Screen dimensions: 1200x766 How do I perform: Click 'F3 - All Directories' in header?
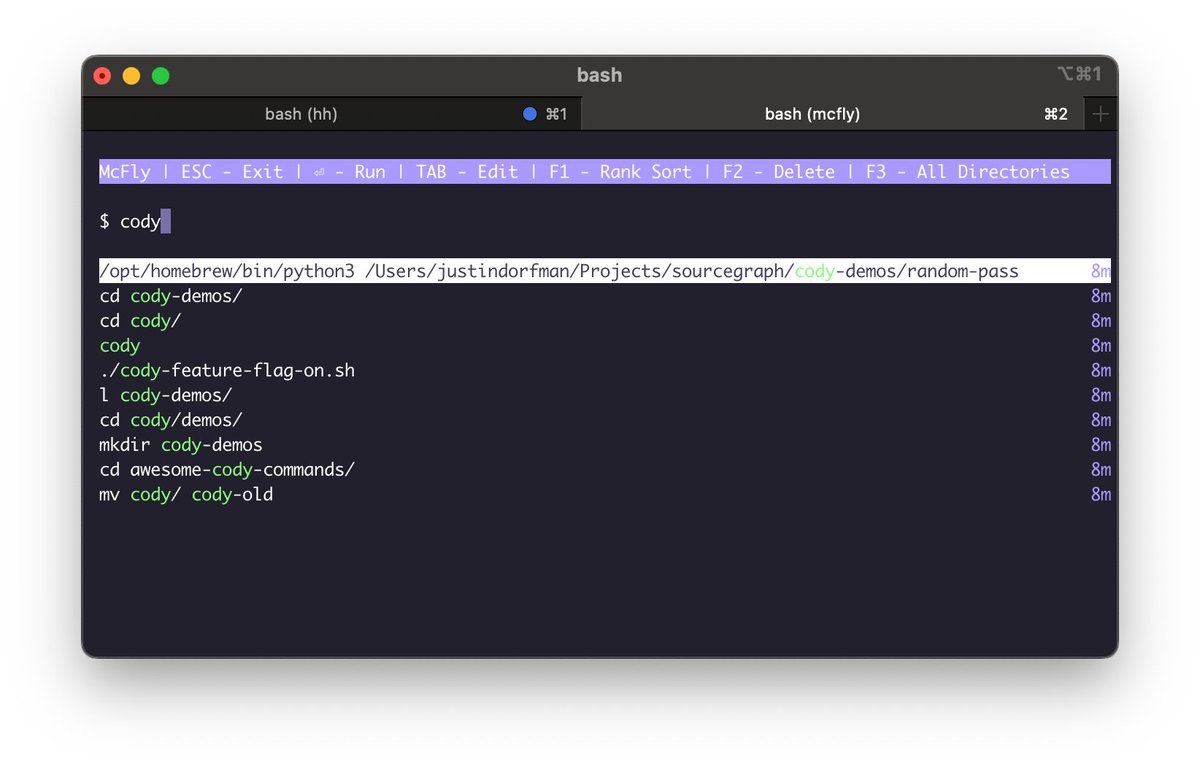[x=968, y=172]
